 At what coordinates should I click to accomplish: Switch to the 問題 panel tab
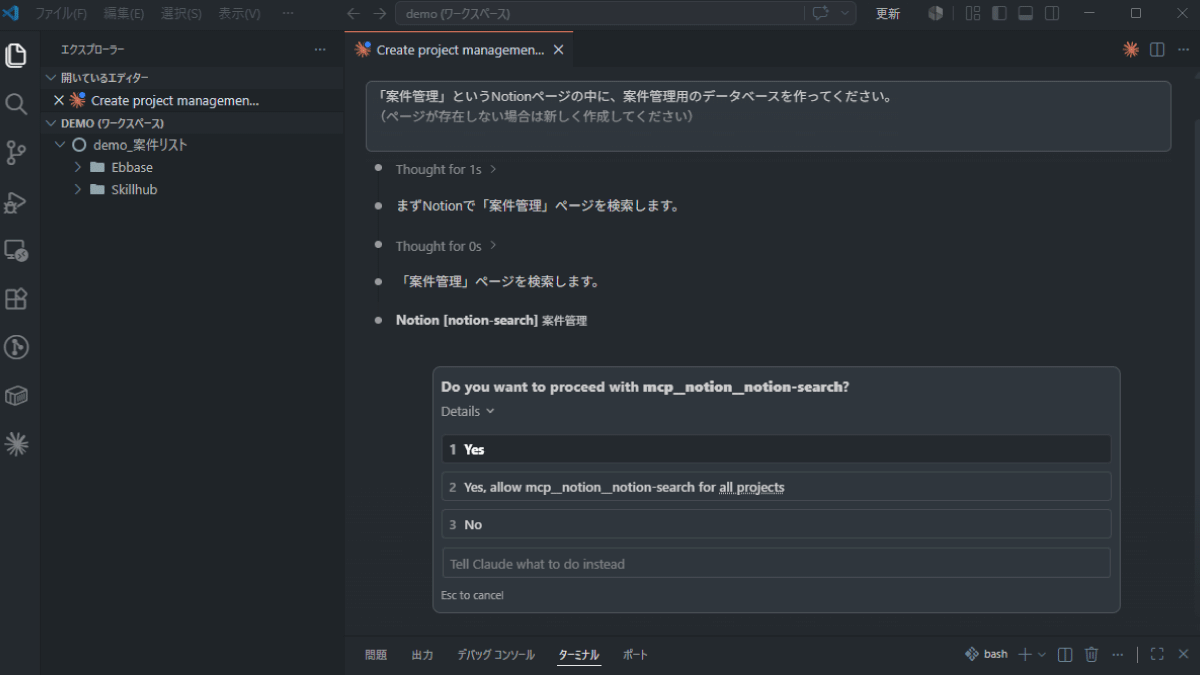pos(376,655)
